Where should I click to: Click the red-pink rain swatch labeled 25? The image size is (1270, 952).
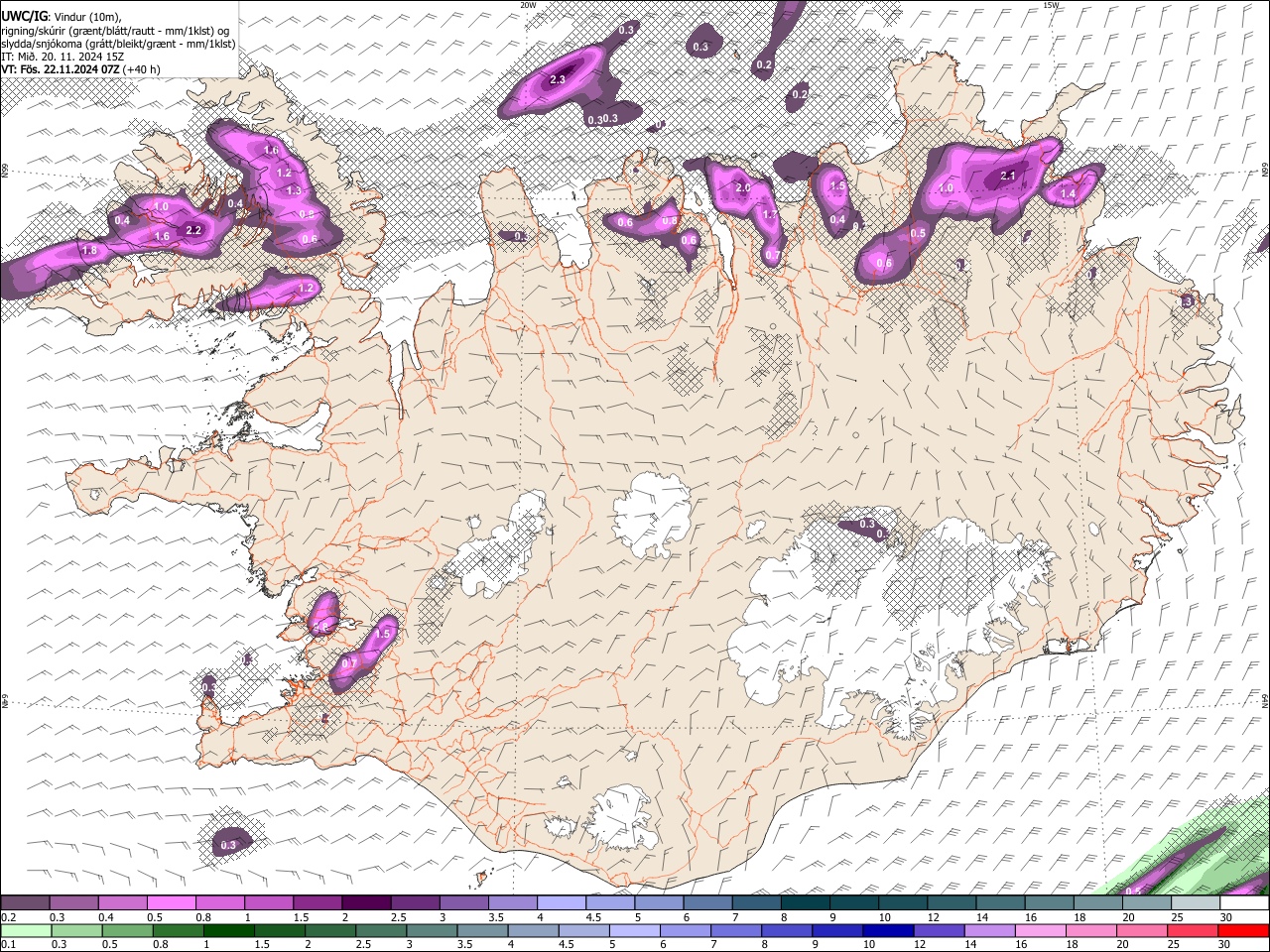(x=1194, y=930)
